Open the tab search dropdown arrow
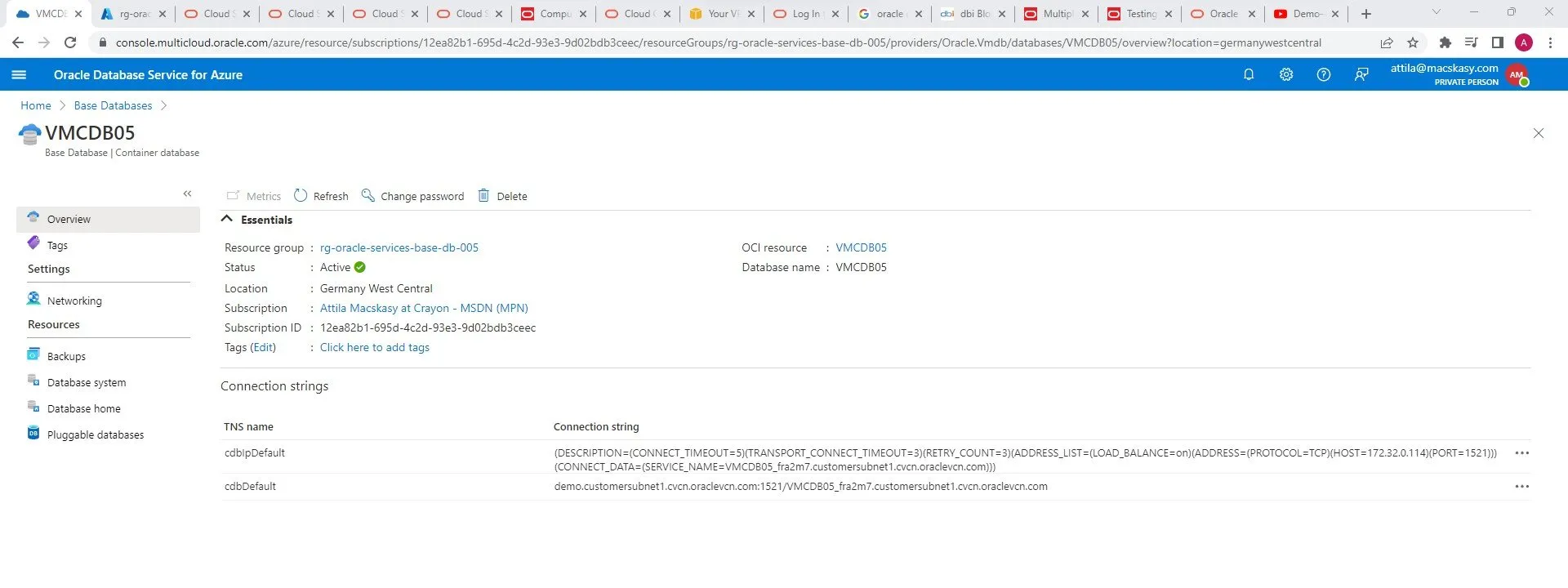 point(1437,12)
